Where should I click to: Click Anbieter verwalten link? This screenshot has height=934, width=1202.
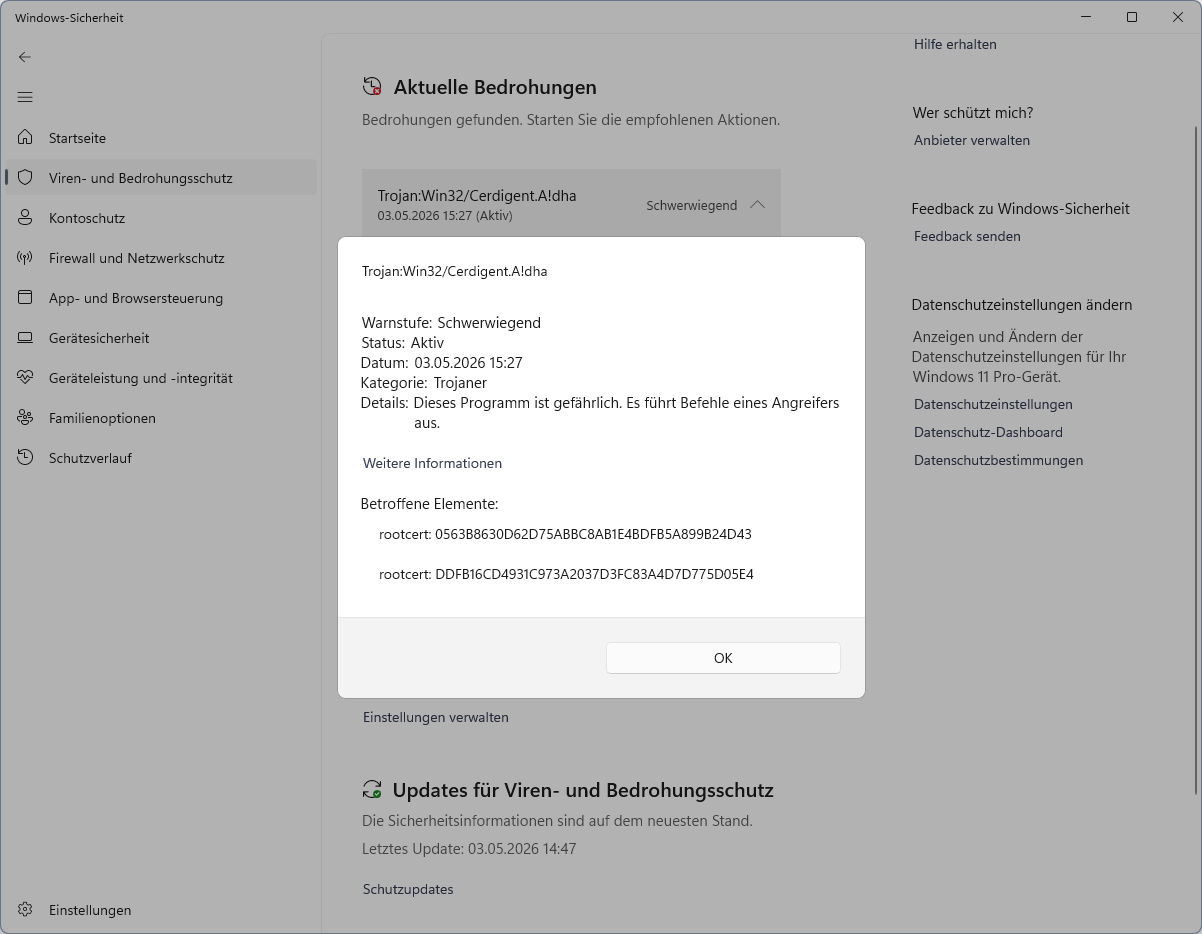[x=972, y=140]
